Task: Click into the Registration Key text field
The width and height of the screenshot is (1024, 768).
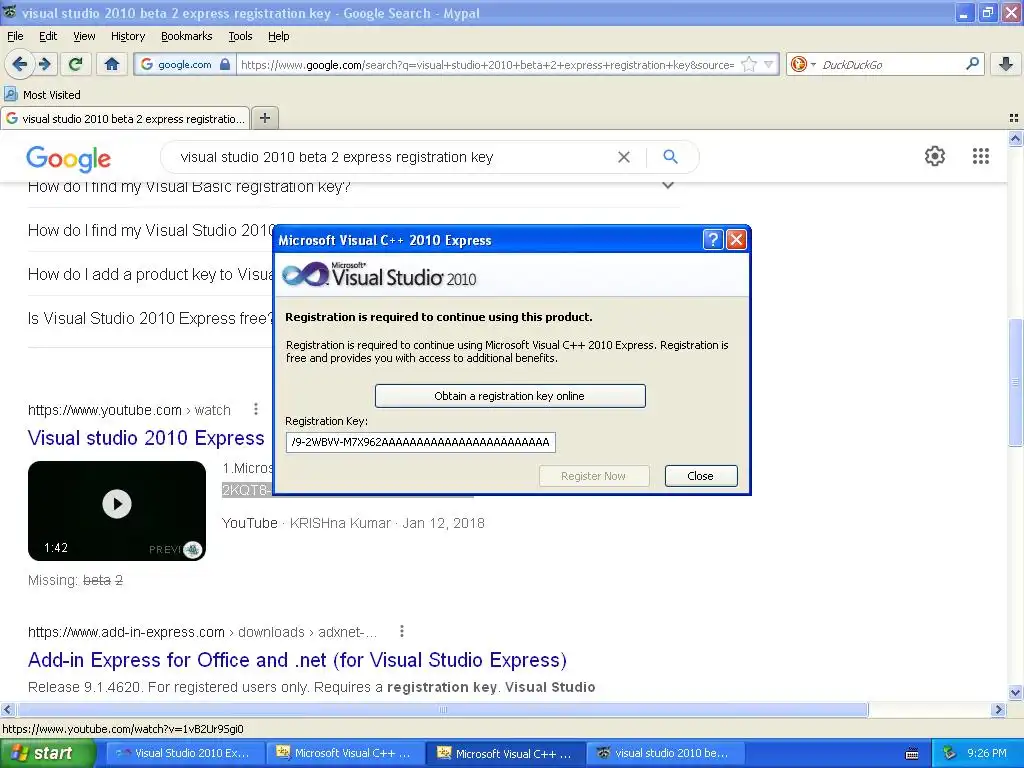Action: pos(421,442)
